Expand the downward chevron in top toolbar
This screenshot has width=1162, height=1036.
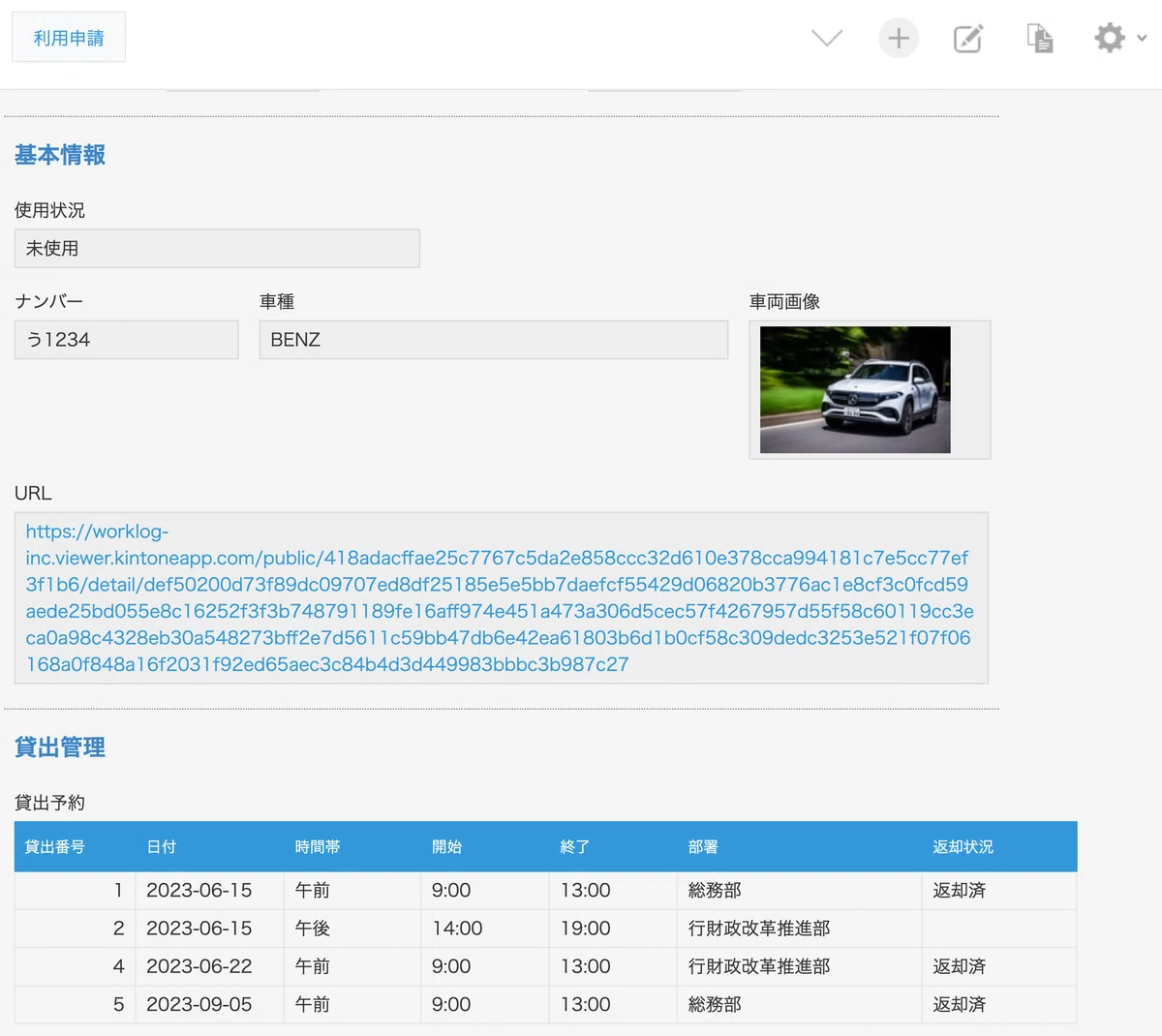(x=826, y=38)
